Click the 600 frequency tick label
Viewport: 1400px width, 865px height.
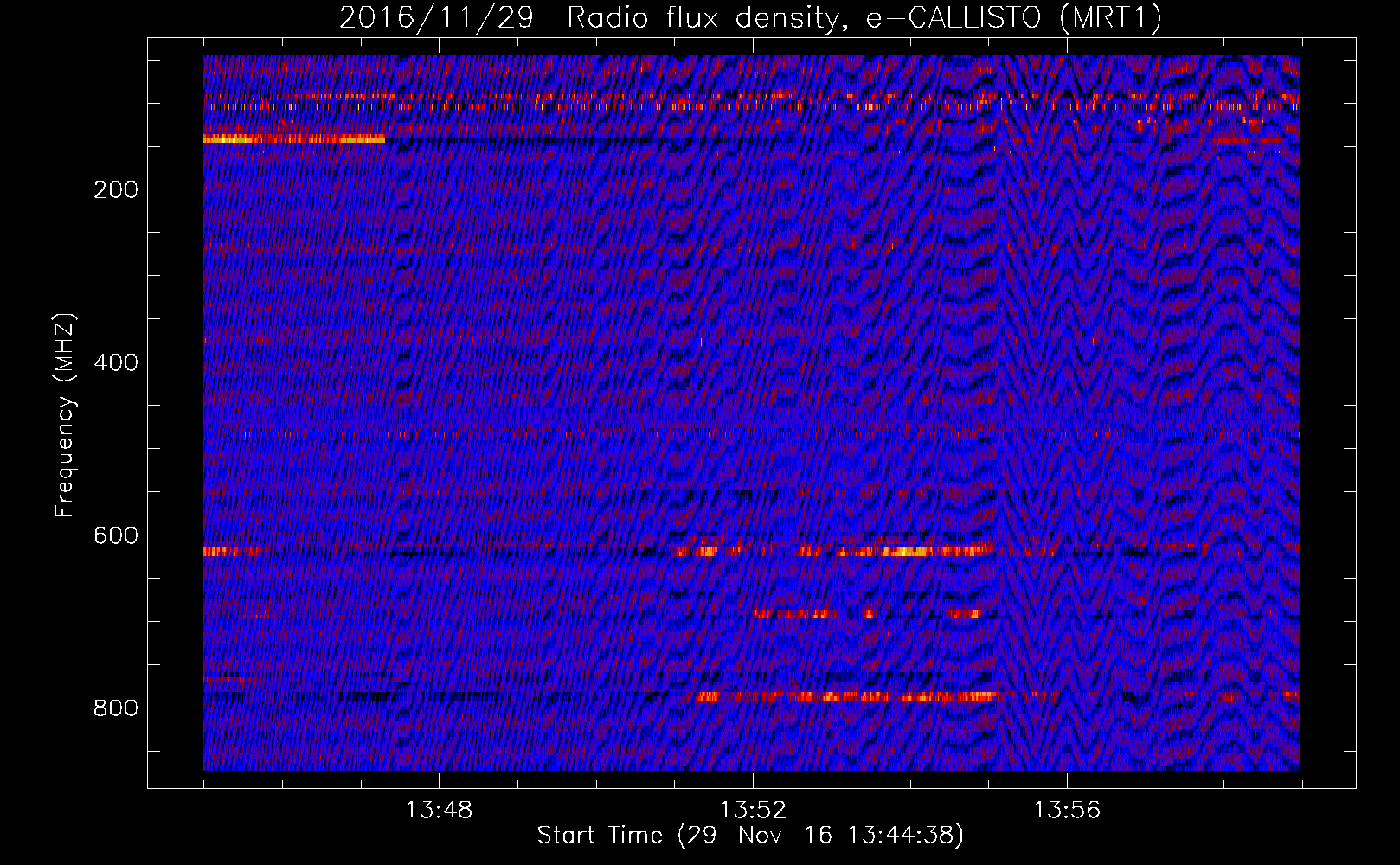(116, 535)
